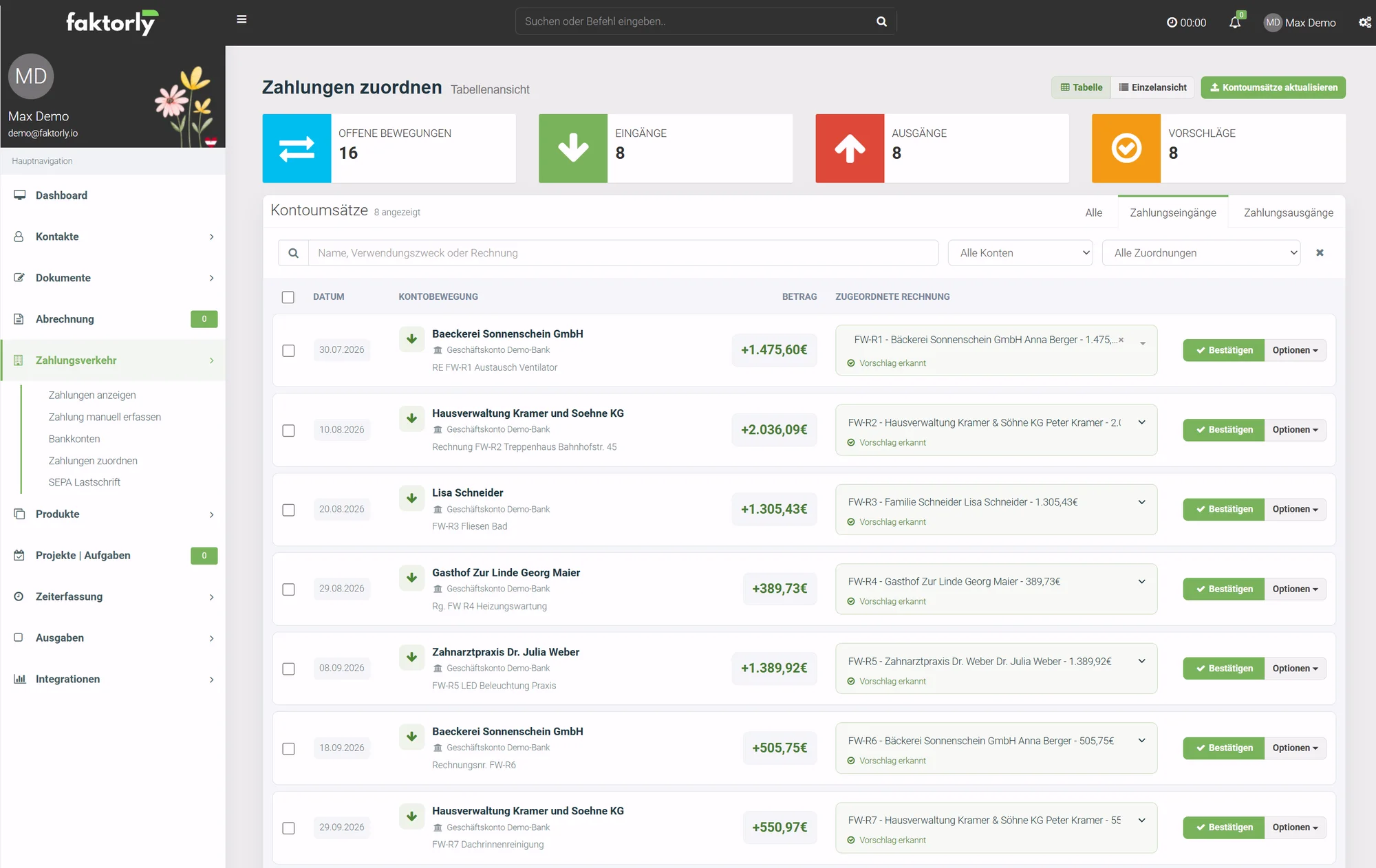Screen dimensions: 1376x868
Task: Open the notification bell
Action: point(1235,22)
